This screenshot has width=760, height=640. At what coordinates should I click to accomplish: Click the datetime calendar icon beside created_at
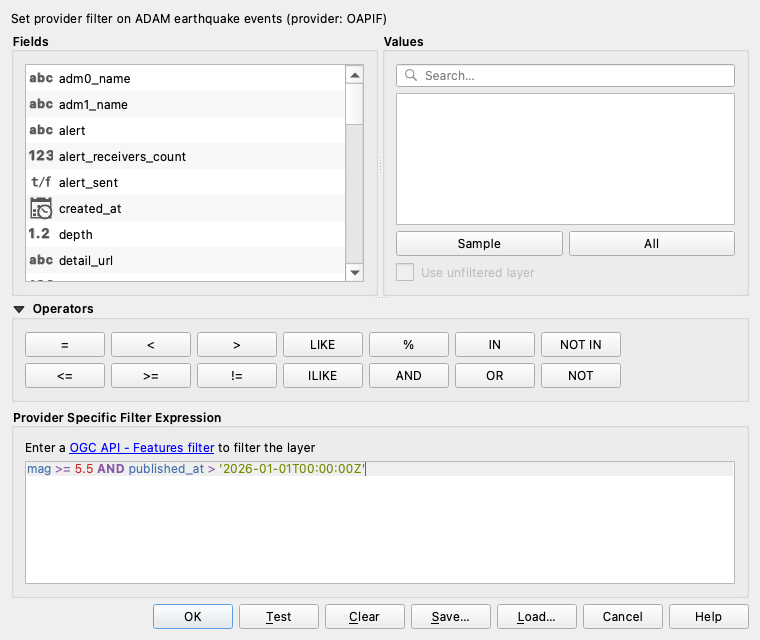[x=41, y=208]
